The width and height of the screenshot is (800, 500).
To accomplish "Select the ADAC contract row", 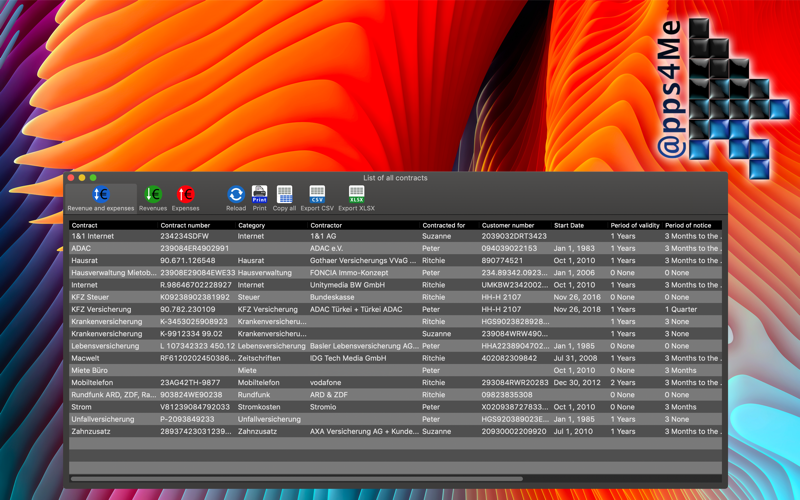I will pos(395,248).
